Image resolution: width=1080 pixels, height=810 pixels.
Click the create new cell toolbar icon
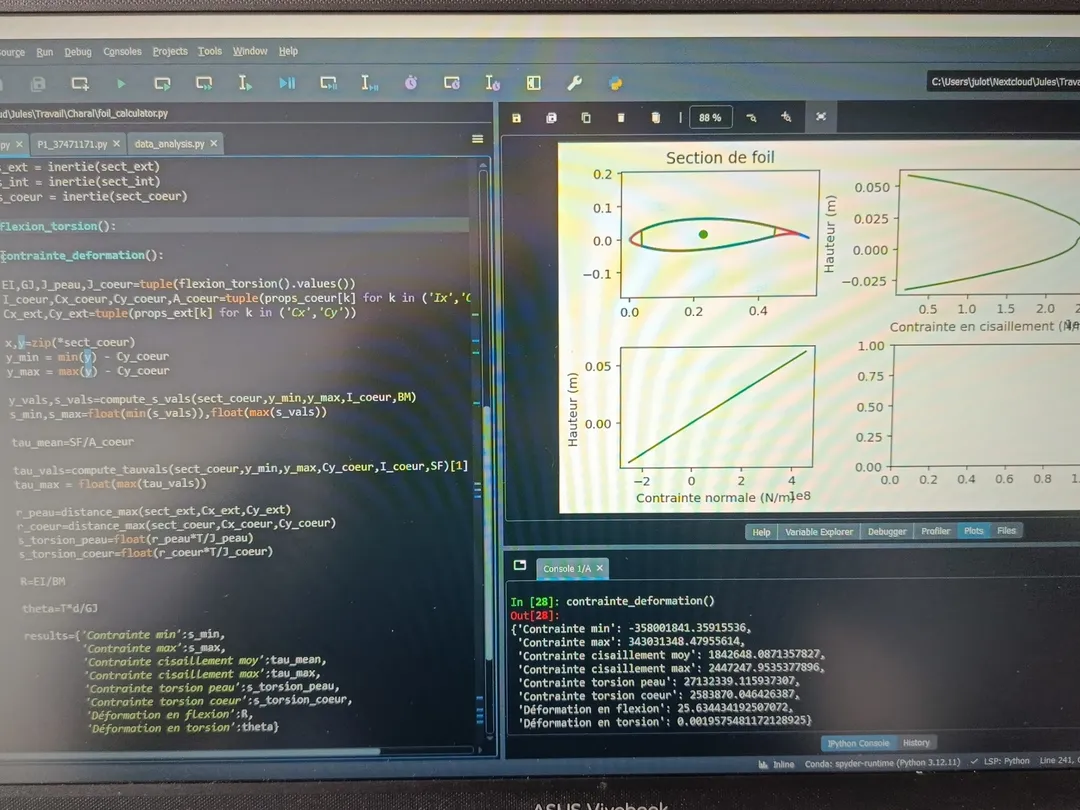coord(80,83)
